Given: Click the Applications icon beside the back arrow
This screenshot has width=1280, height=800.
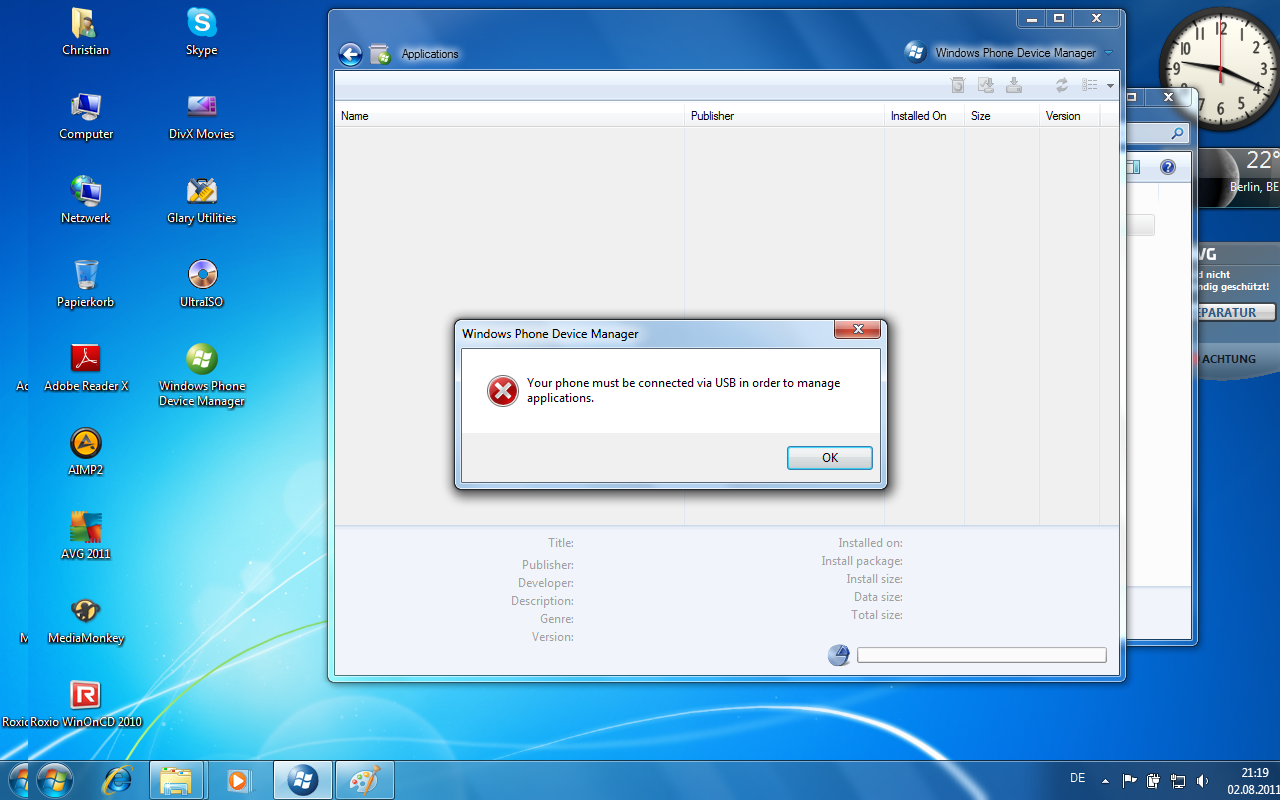Looking at the screenshot, I should pos(380,54).
